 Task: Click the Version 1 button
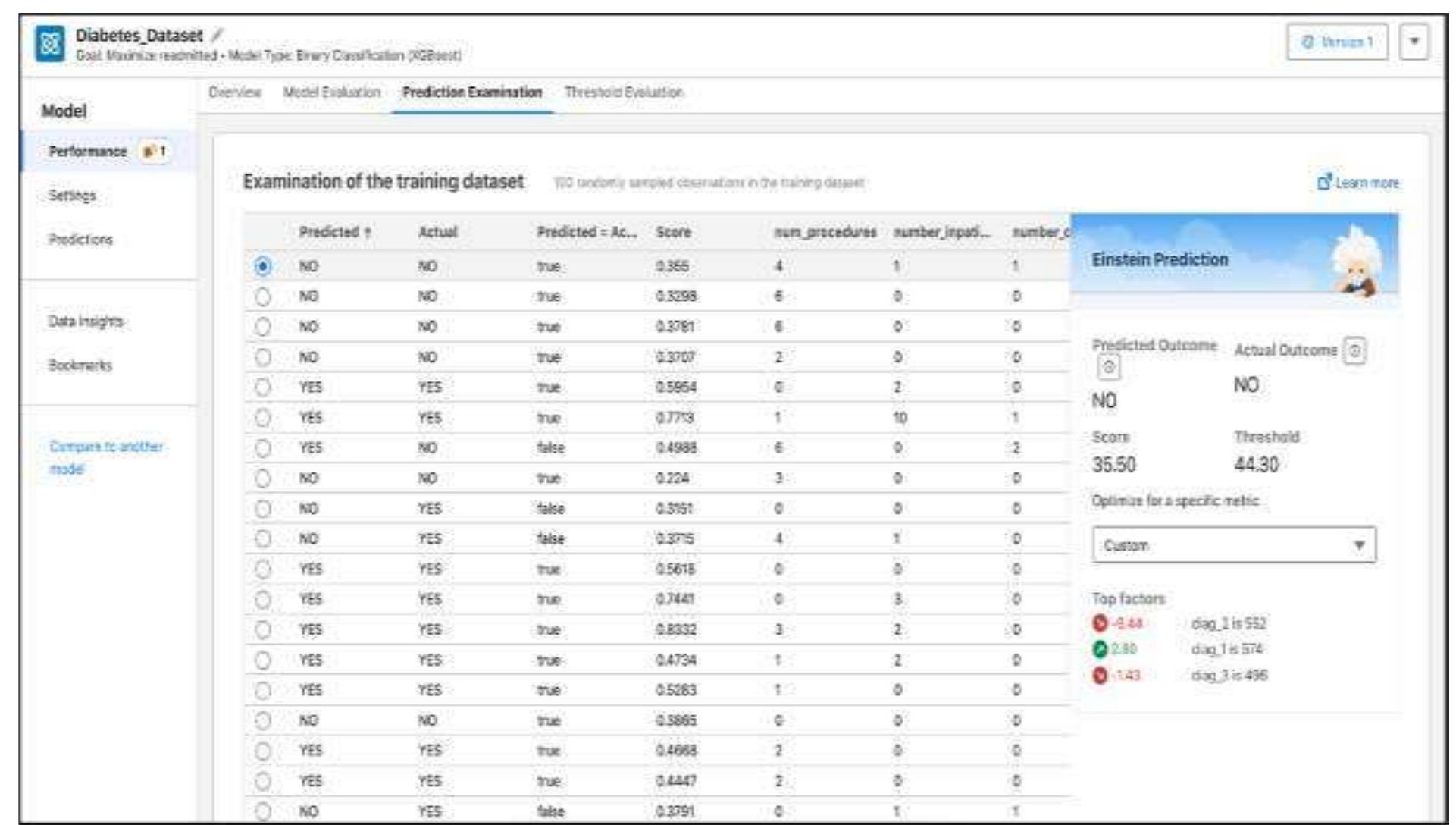point(1337,42)
